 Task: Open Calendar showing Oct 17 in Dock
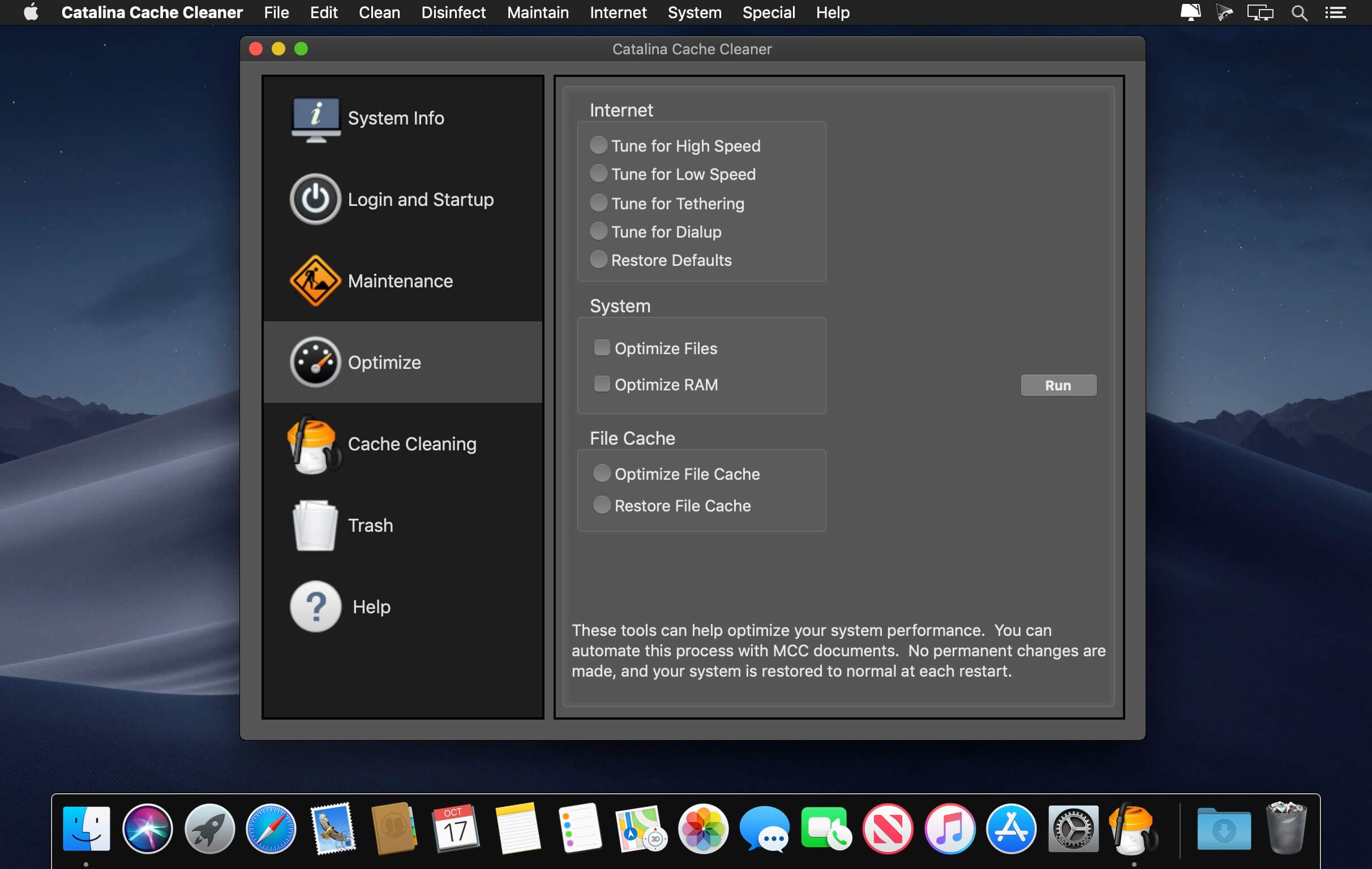pos(456,829)
